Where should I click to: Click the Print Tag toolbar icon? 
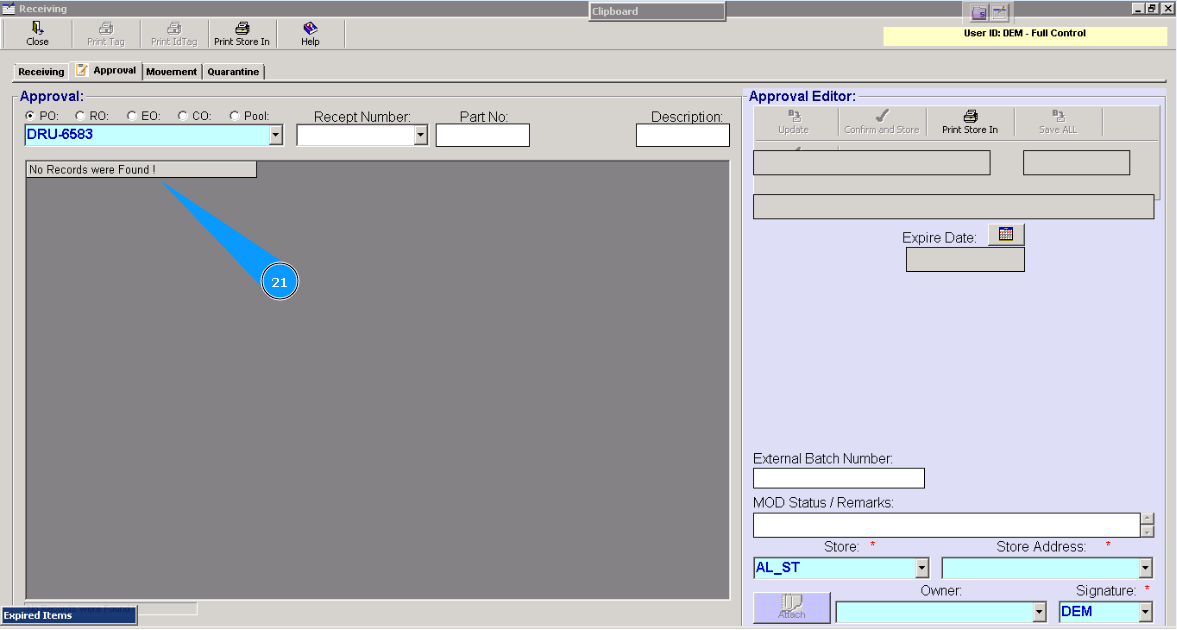point(106,34)
